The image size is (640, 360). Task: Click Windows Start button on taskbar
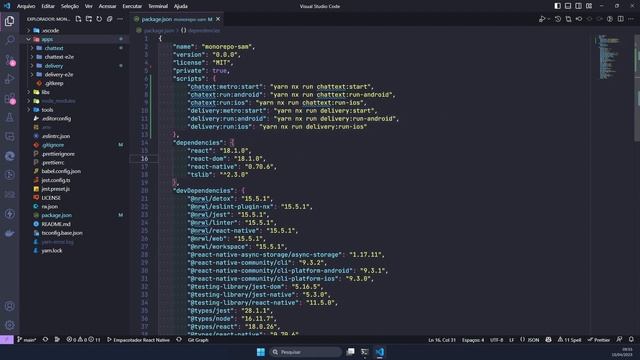pos(261,352)
